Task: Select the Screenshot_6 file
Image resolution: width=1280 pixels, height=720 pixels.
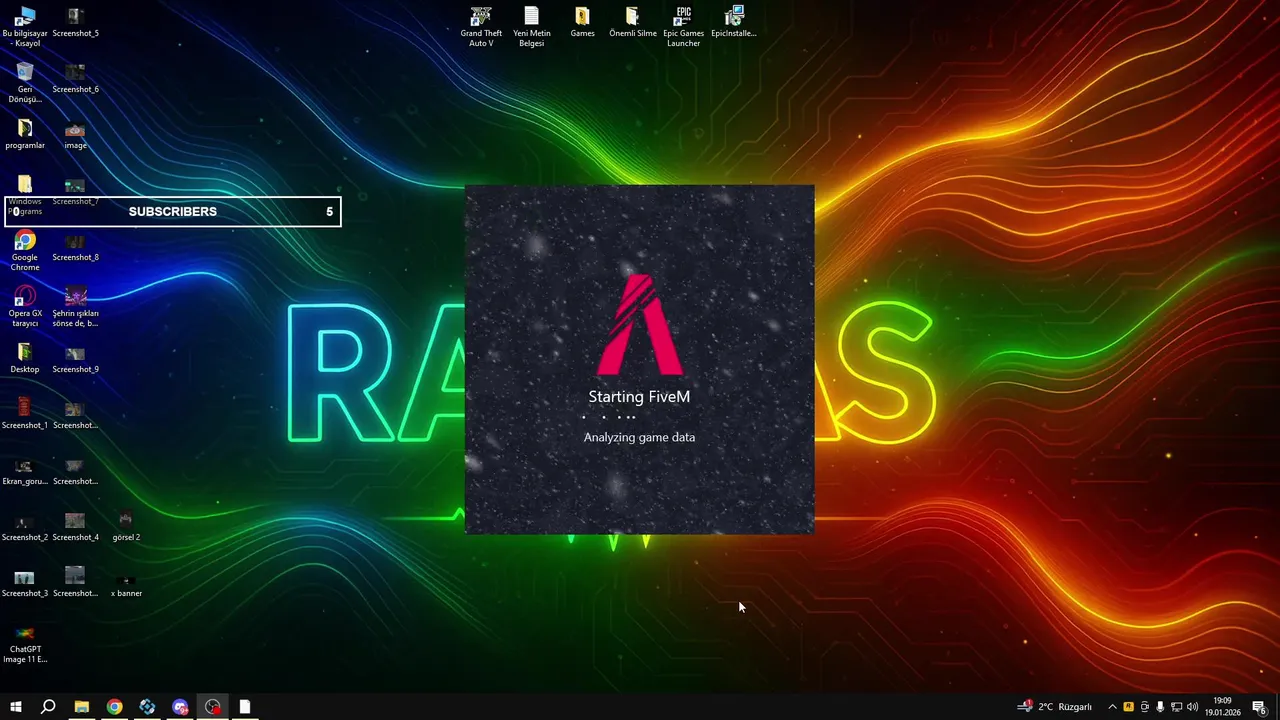Action: pyautogui.click(x=75, y=78)
